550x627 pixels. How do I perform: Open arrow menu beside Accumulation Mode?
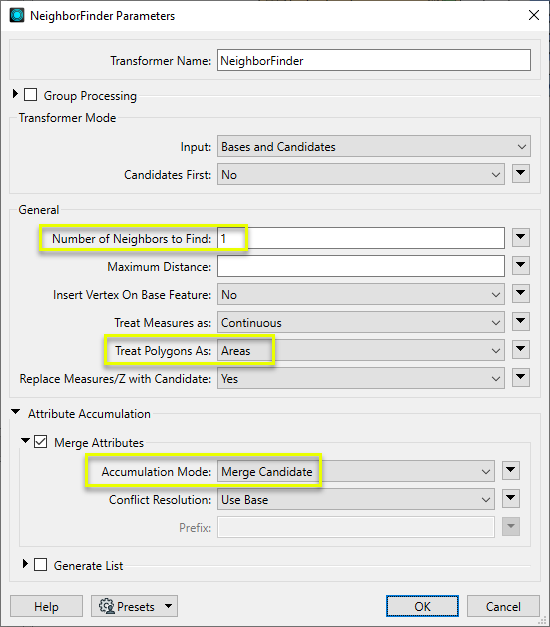pos(511,471)
